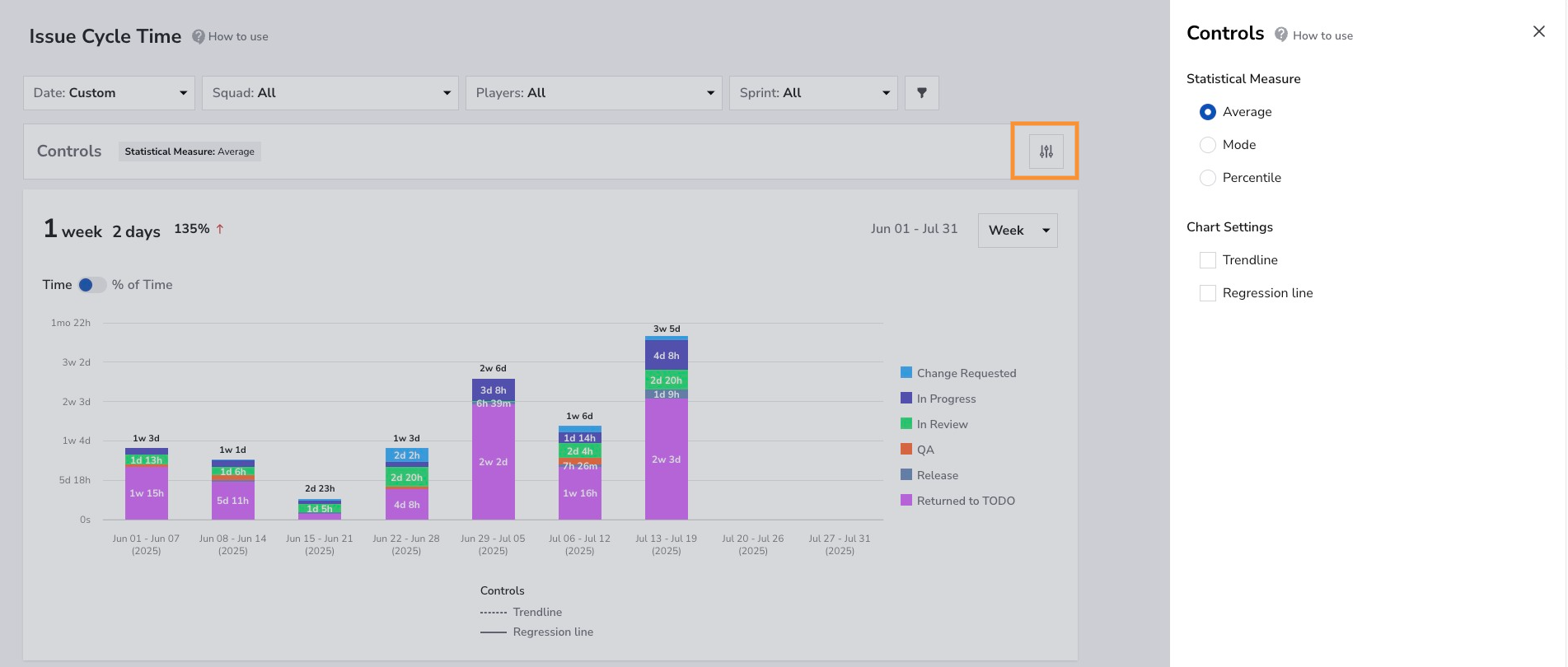Open the Date: Custom dropdown
This screenshot has height=667, width=1568.
coord(109,93)
